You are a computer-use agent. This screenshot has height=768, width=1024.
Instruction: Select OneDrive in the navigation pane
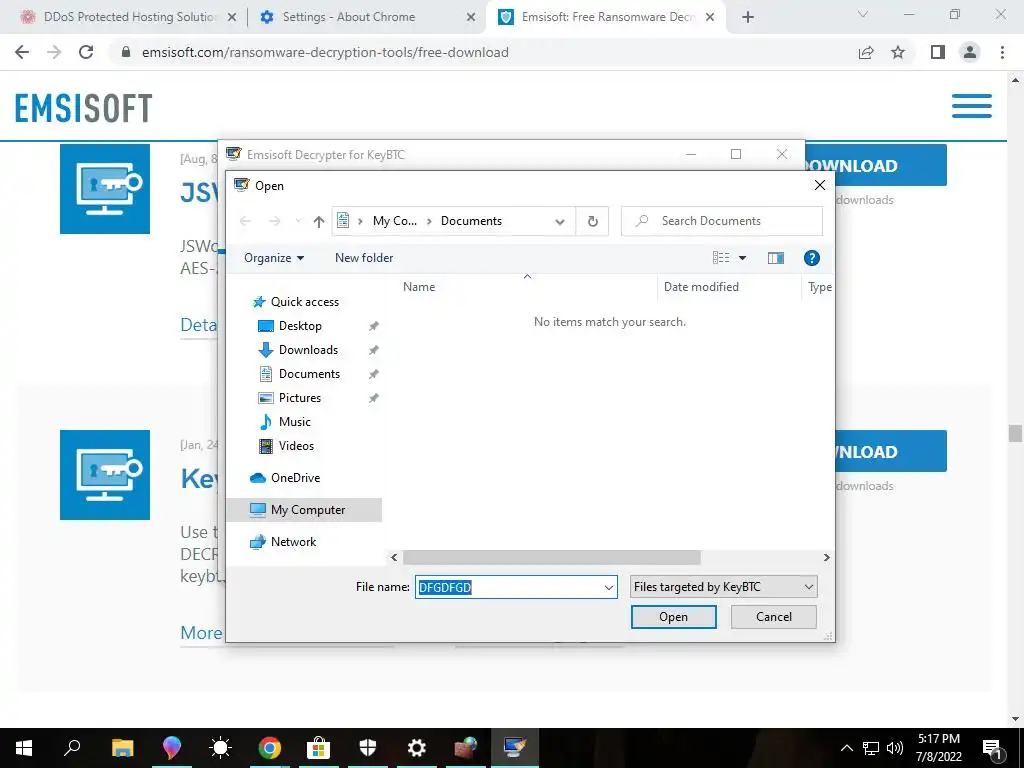[295, 478]
